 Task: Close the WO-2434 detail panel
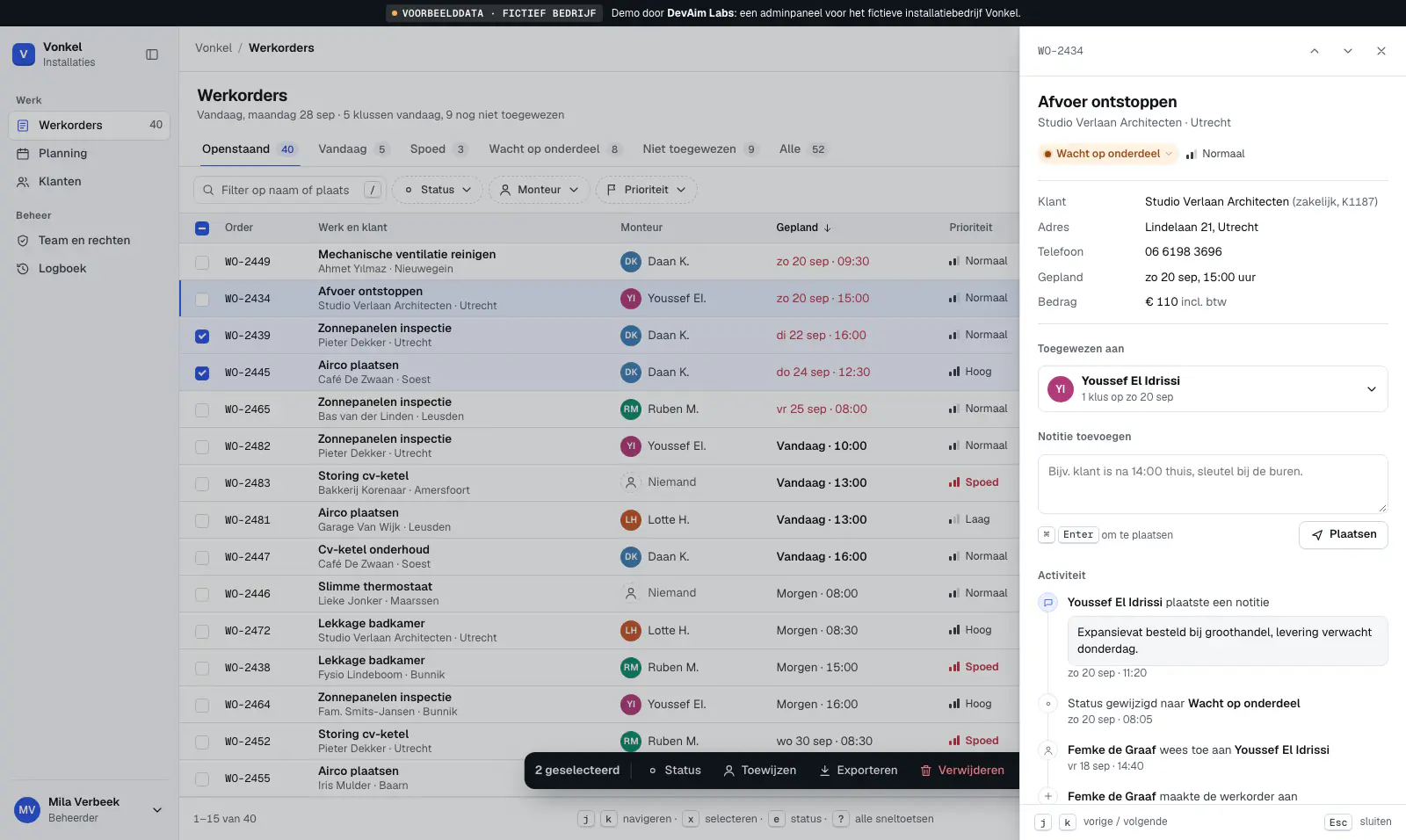point(1381,51)
